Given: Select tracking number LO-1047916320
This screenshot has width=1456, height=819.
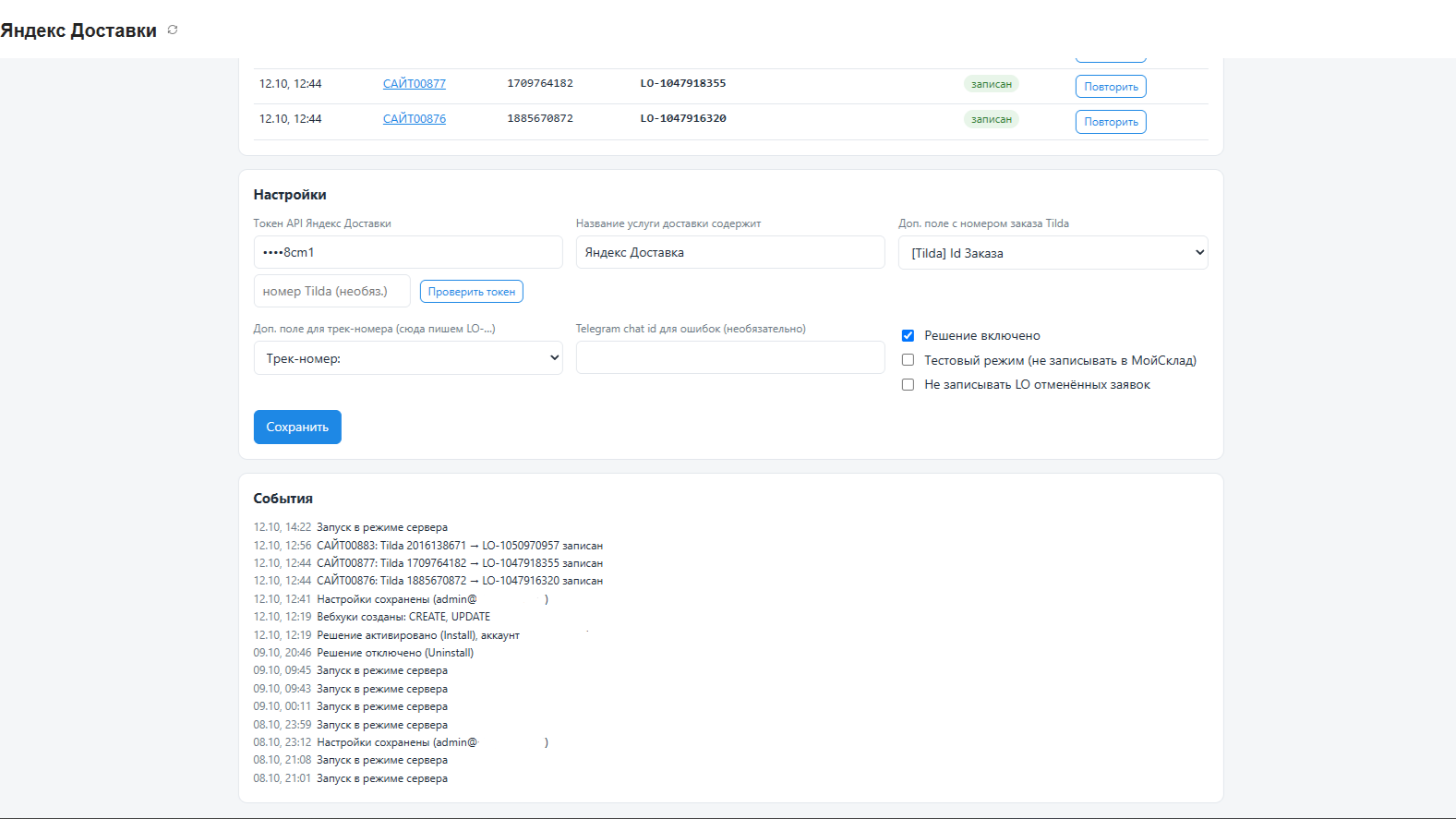Looking at the screenshot, I should tap(683, 118).
